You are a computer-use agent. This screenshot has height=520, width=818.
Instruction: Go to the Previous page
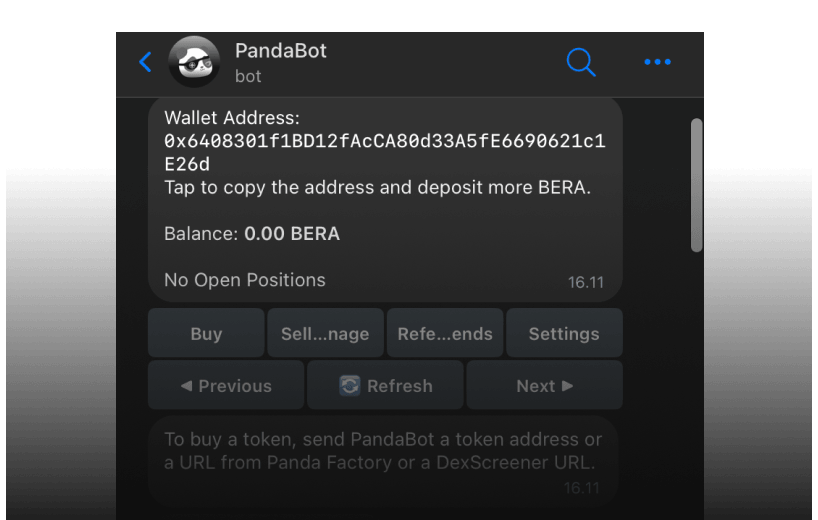pos(226,386)
